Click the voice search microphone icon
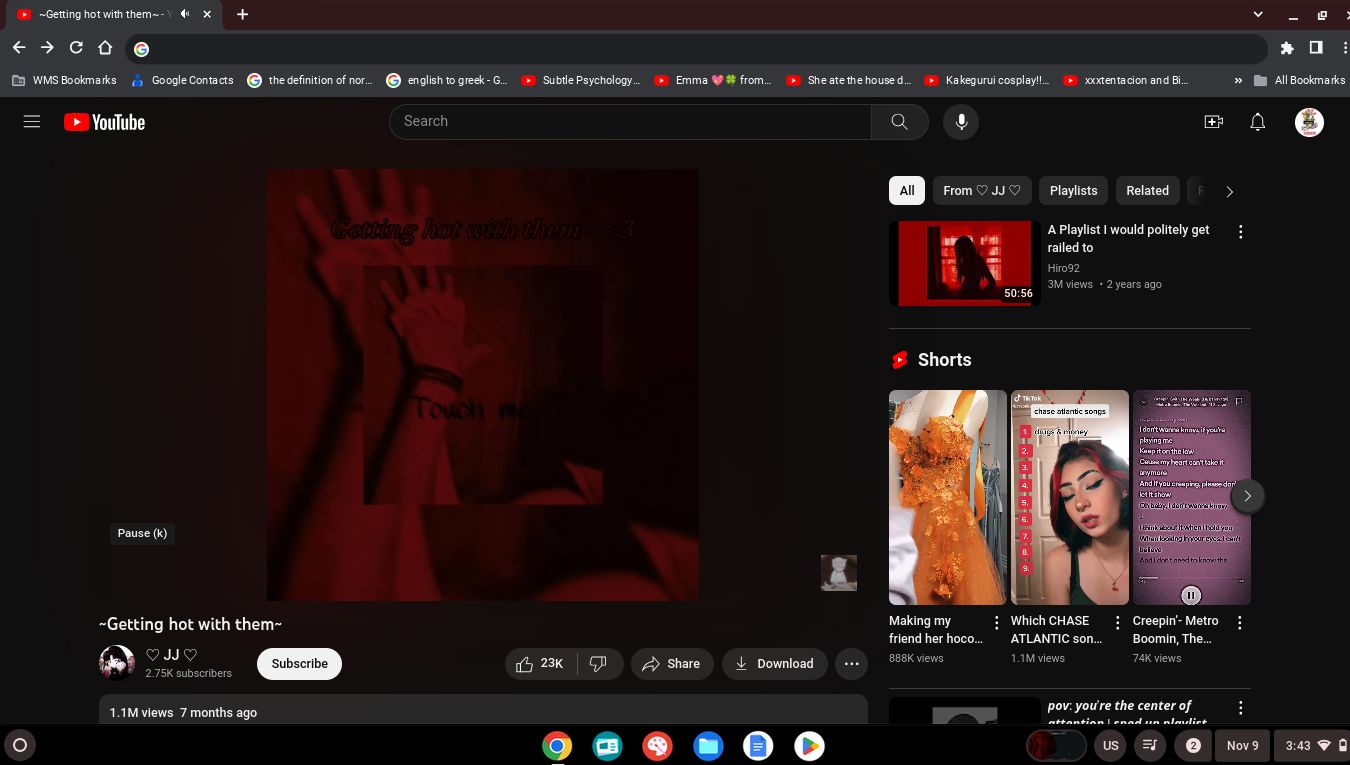Screen dimensions: 1350x765 (x=961, y=122)
